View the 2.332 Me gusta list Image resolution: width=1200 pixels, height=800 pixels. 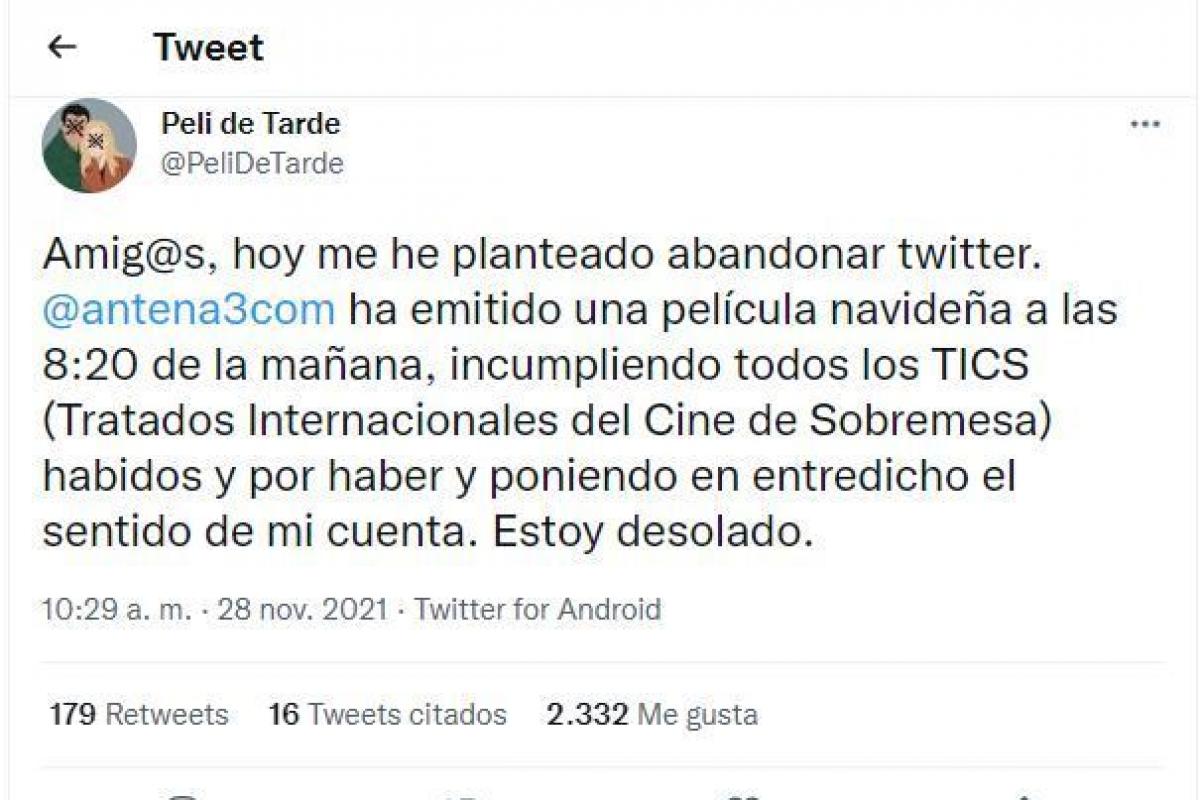tap(651, 715)
